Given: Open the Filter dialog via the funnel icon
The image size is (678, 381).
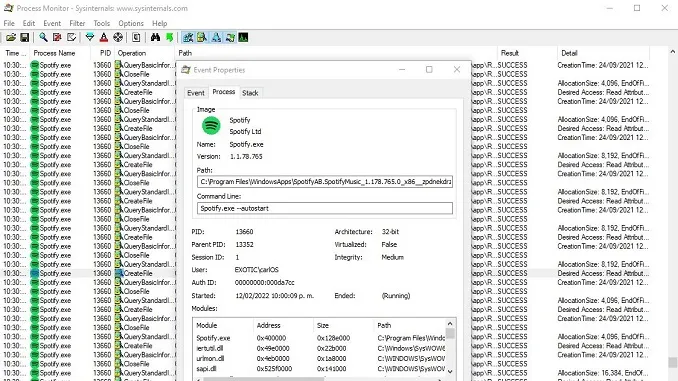Looking at the screenshot, I should click(90, 38).
